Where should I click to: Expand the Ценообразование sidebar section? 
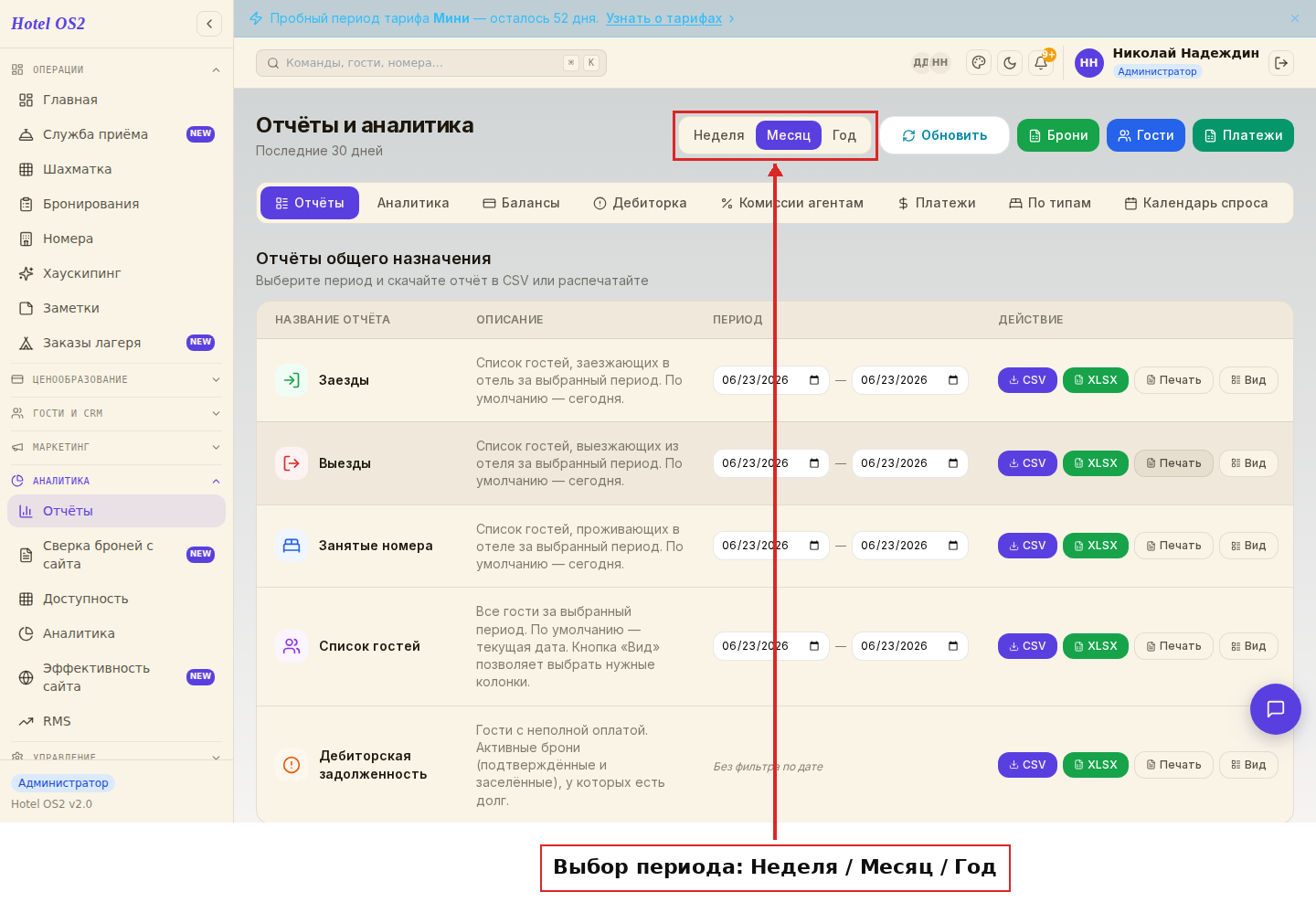tap(116, 379)
